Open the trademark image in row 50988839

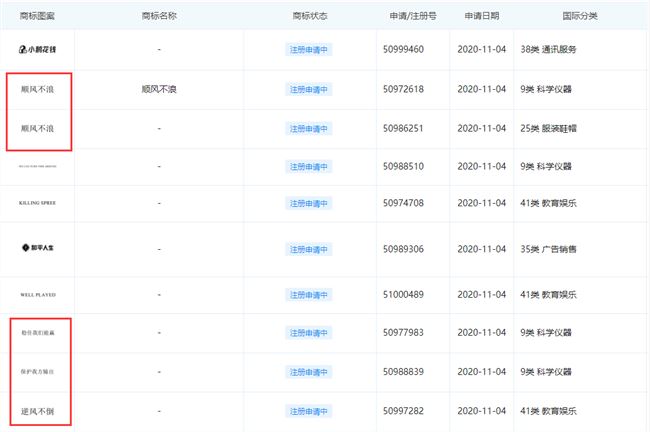(37, 372)
